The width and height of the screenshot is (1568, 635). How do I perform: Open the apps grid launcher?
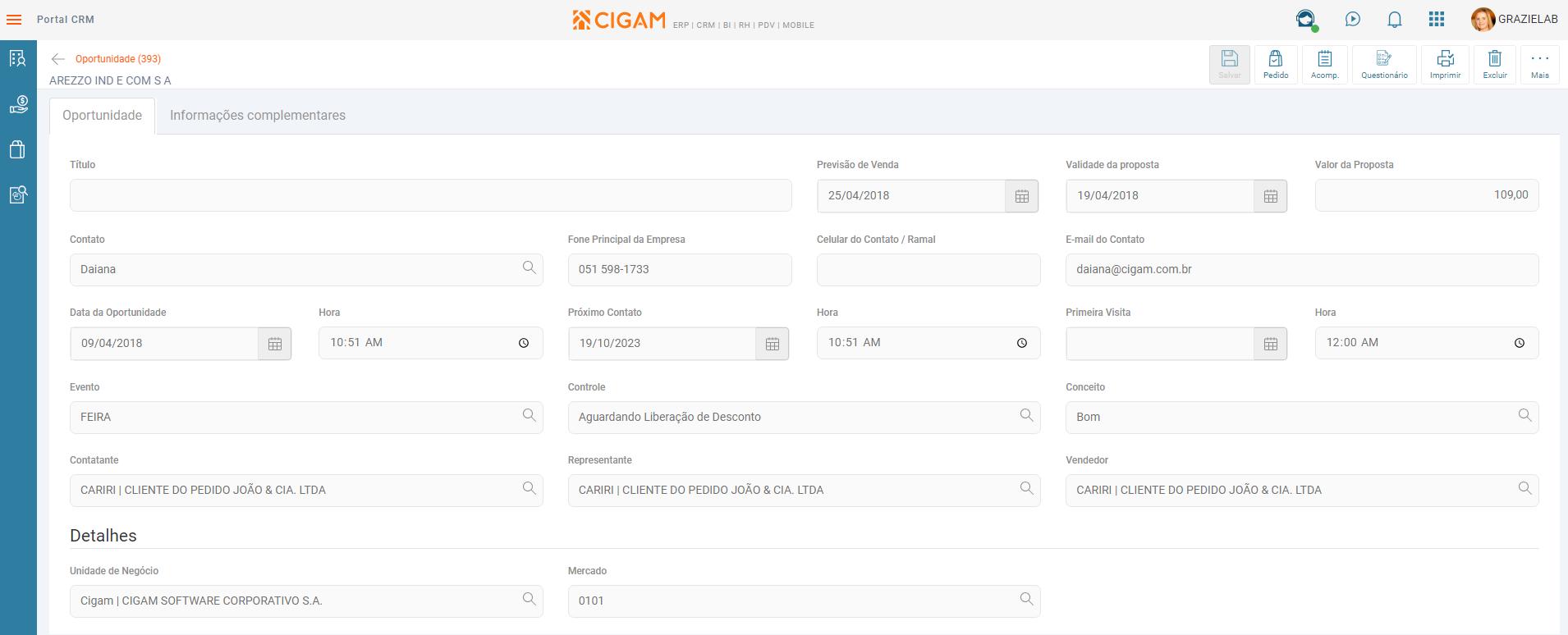click(1437, 19)
